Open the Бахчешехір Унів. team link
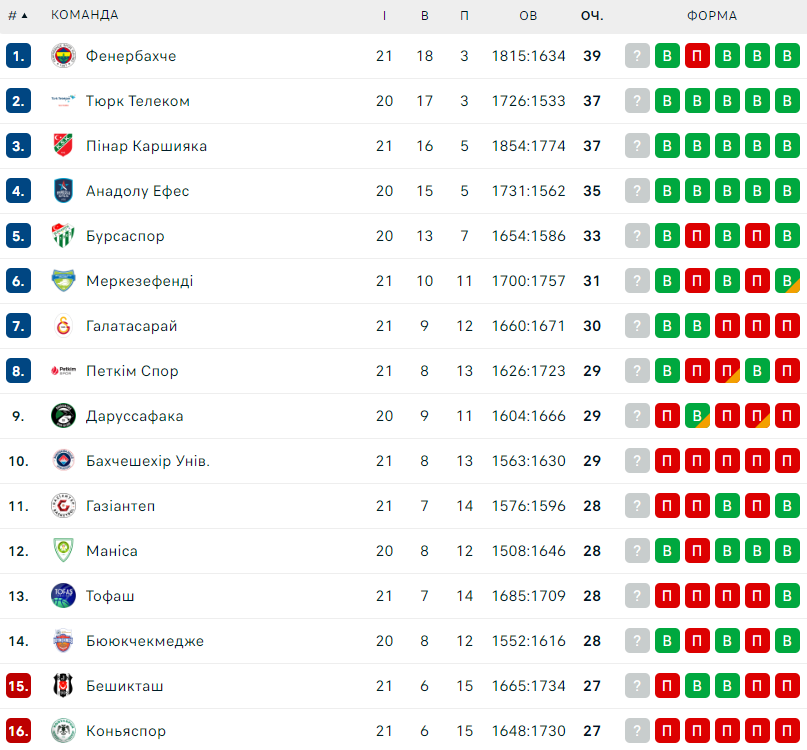The height and width of the screenshot is (750, 807). 148,461
